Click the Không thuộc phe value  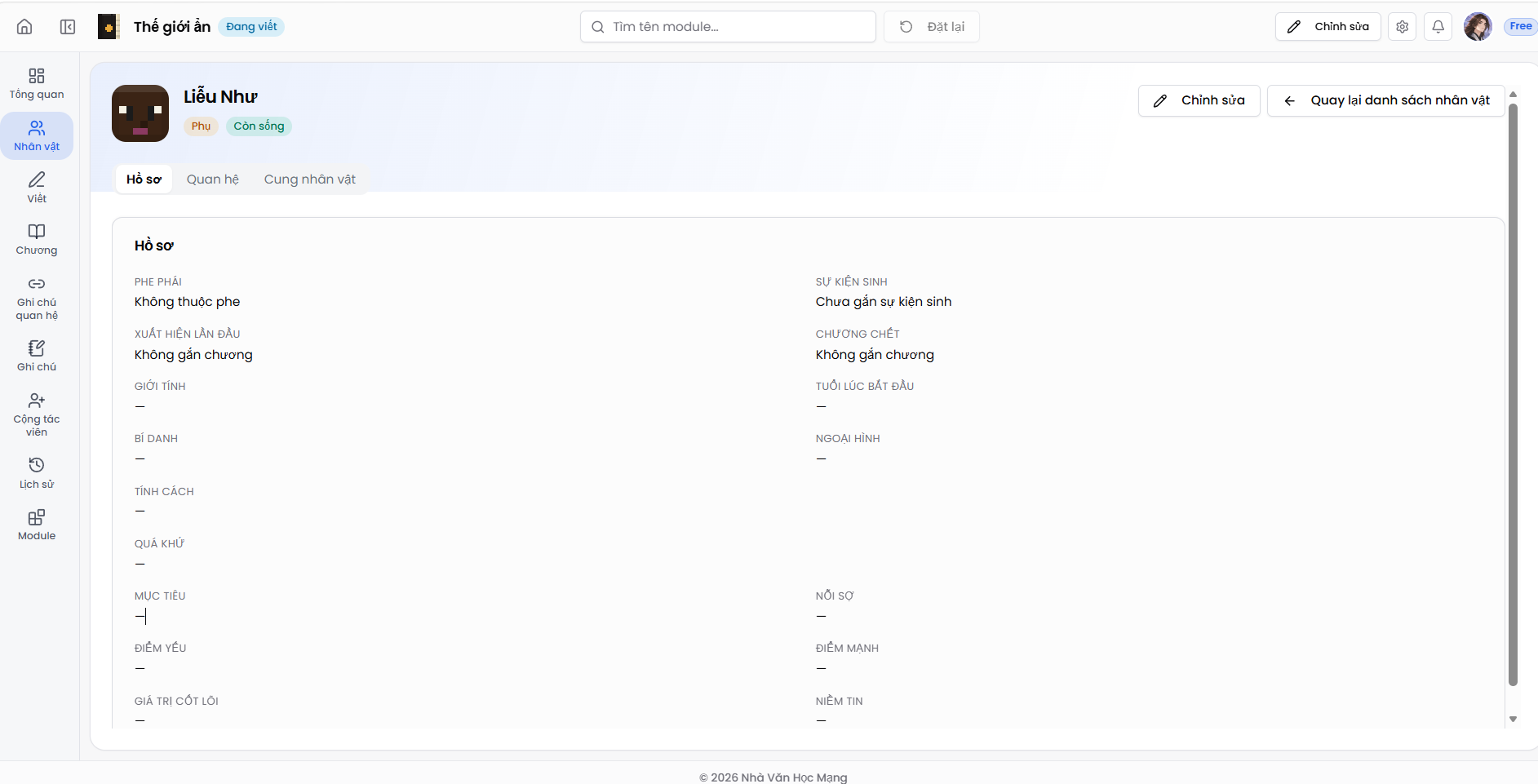[187, 302]
